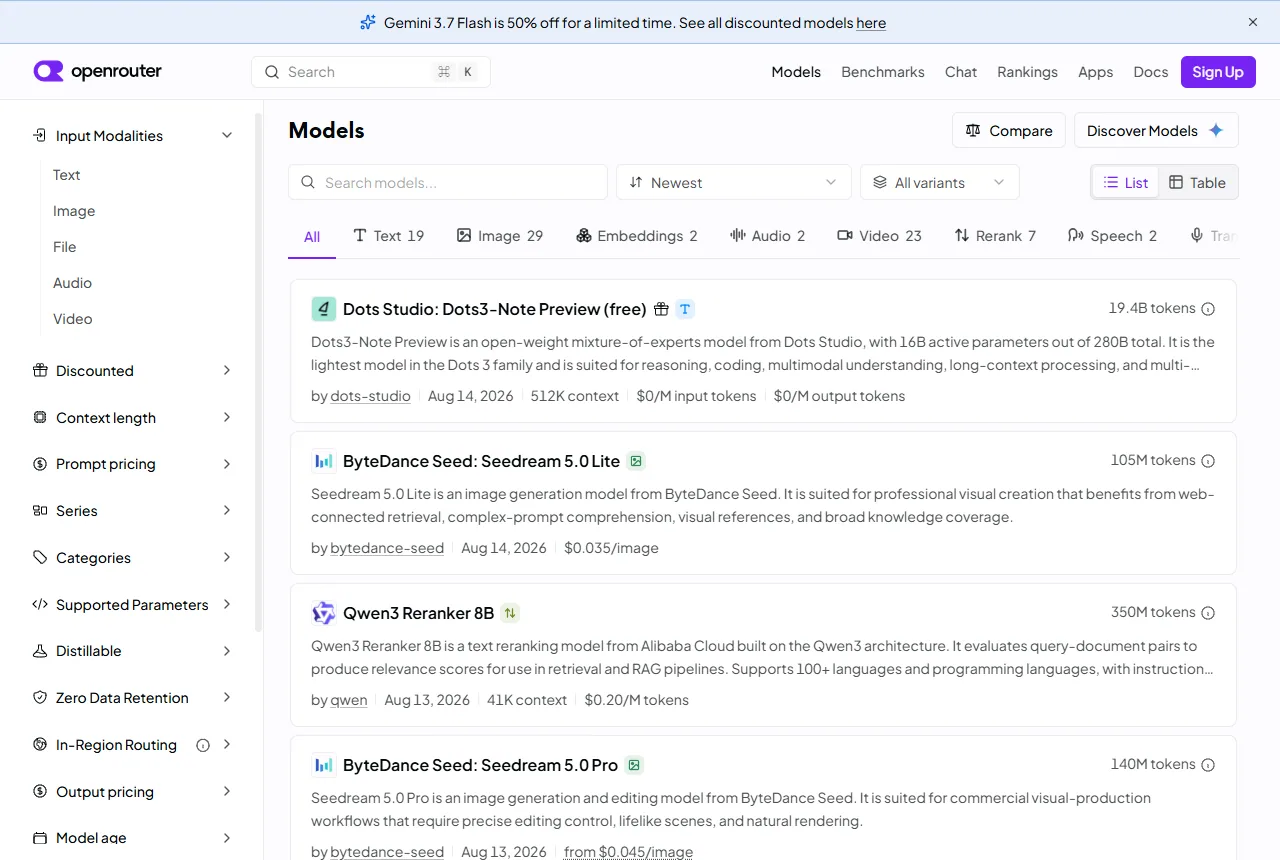Expand the Context length filter
The image size is (1280, 860).
[132, 417]
